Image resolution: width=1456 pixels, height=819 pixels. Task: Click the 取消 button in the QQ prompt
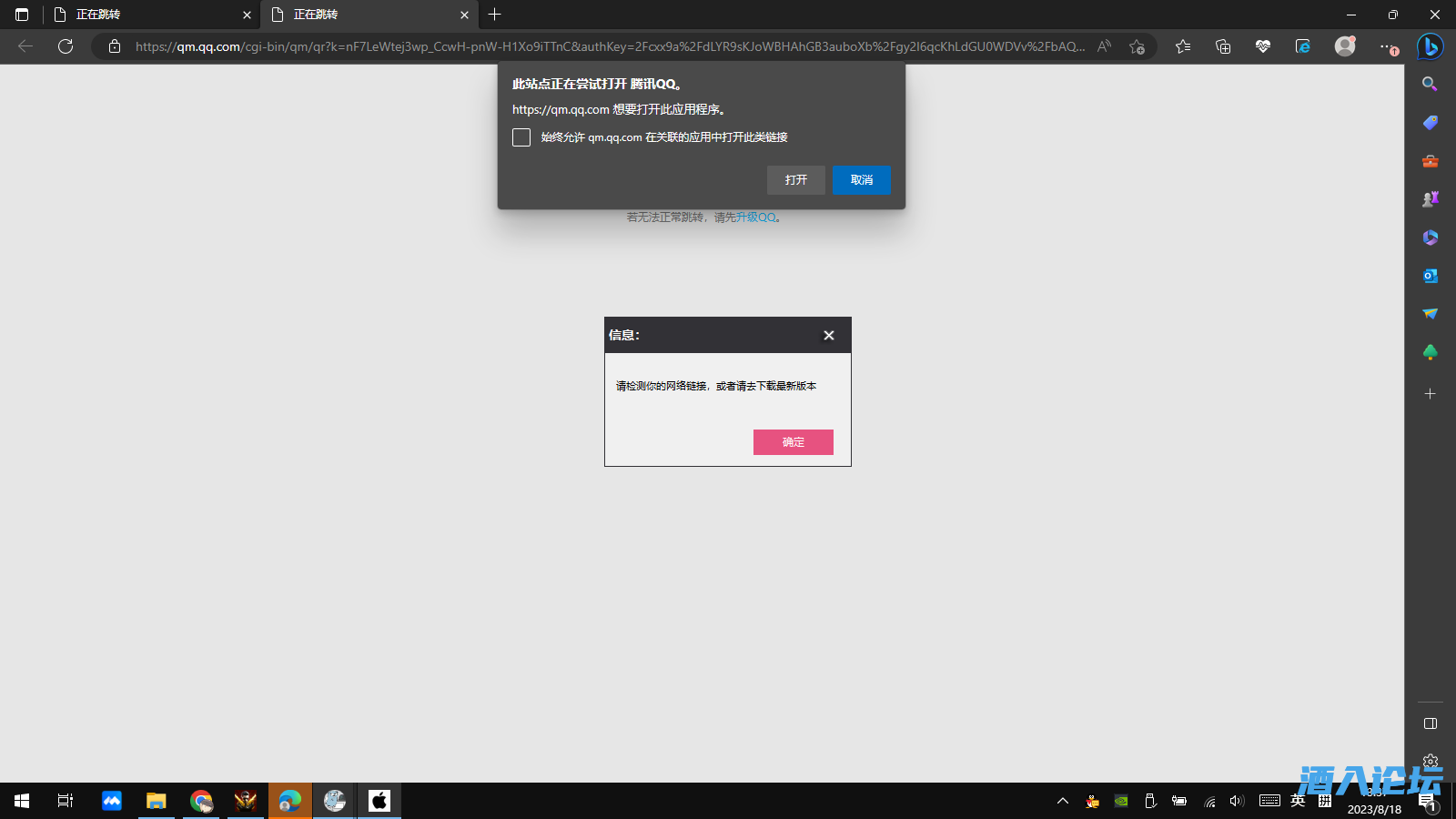(862, 180)
